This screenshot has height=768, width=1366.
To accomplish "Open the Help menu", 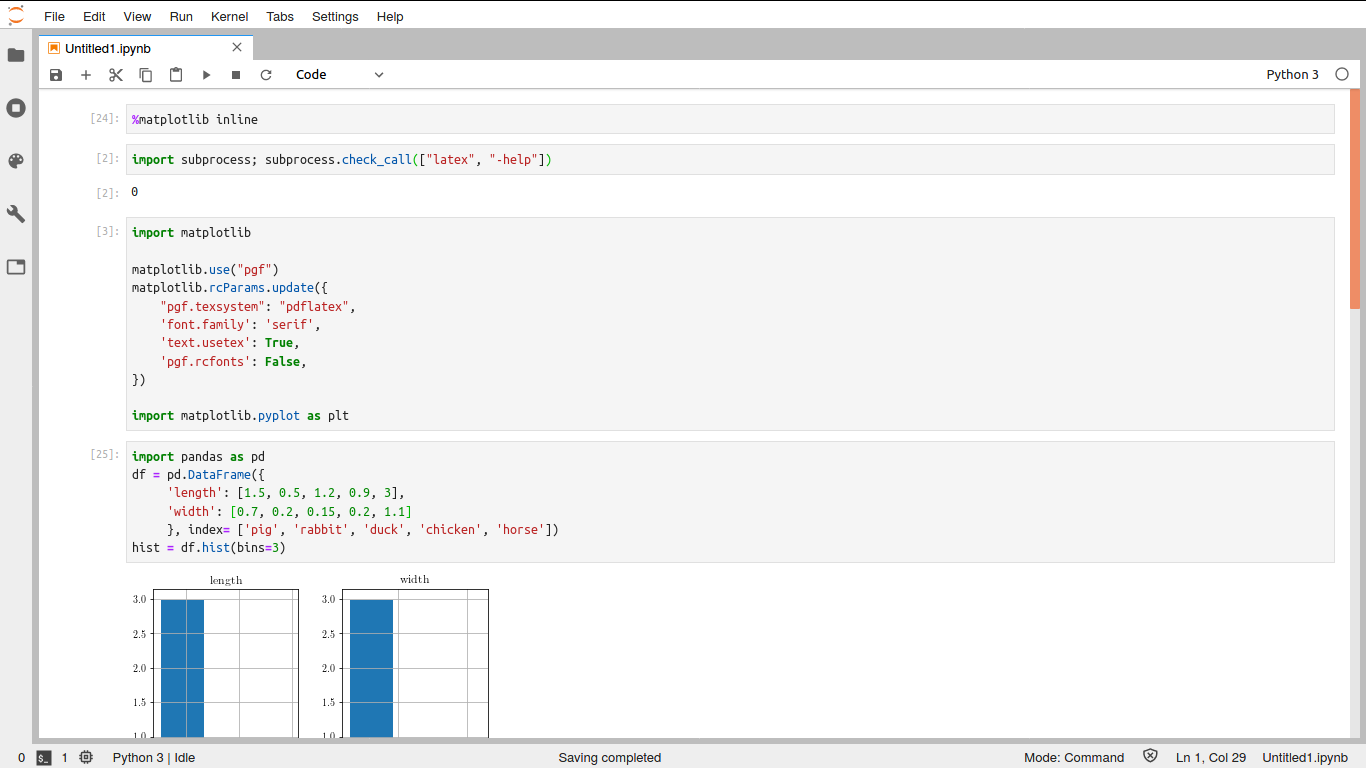I will point(390,16).
